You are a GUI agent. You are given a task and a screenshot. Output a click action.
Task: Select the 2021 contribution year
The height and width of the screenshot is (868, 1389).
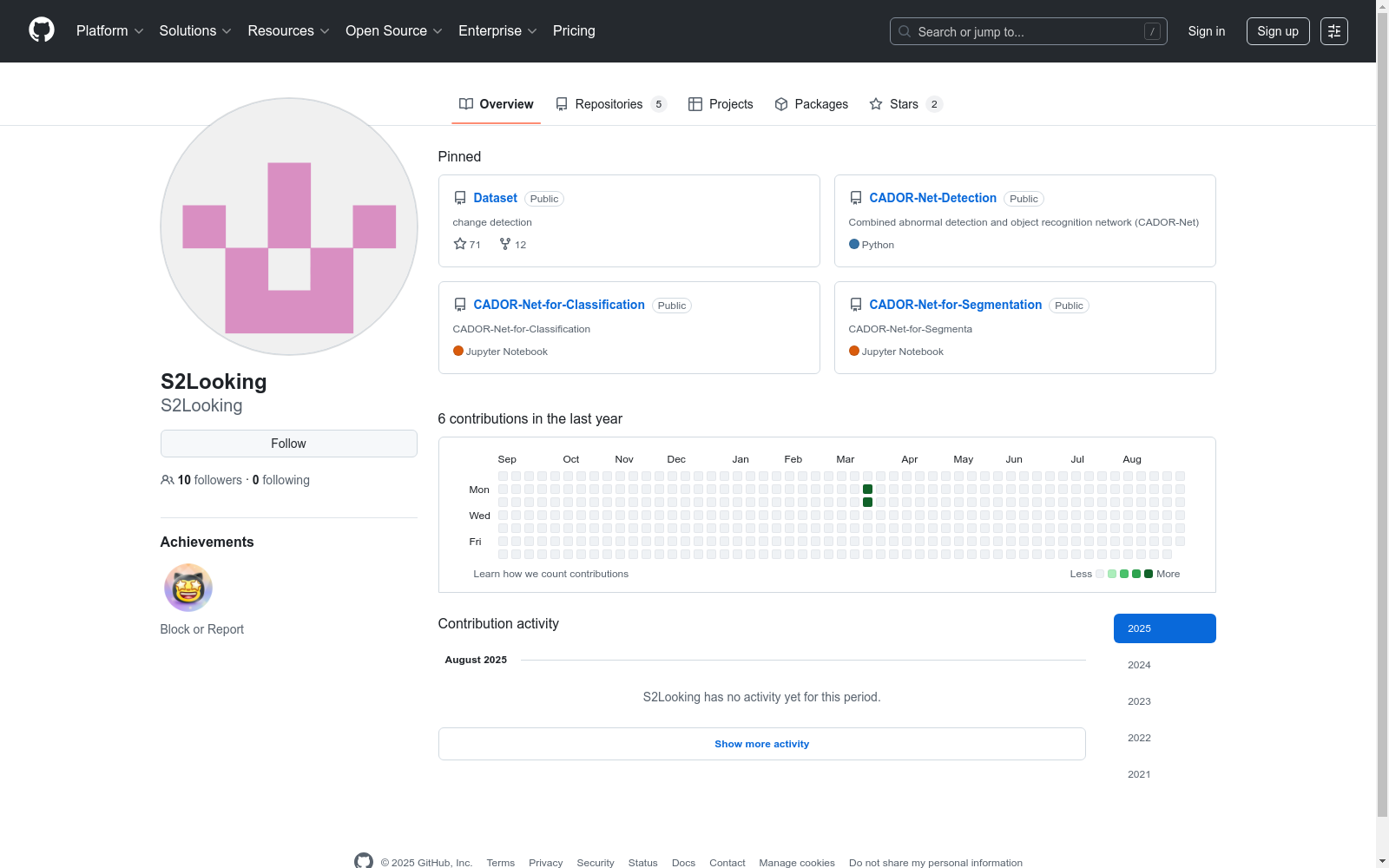[1165, 774]
